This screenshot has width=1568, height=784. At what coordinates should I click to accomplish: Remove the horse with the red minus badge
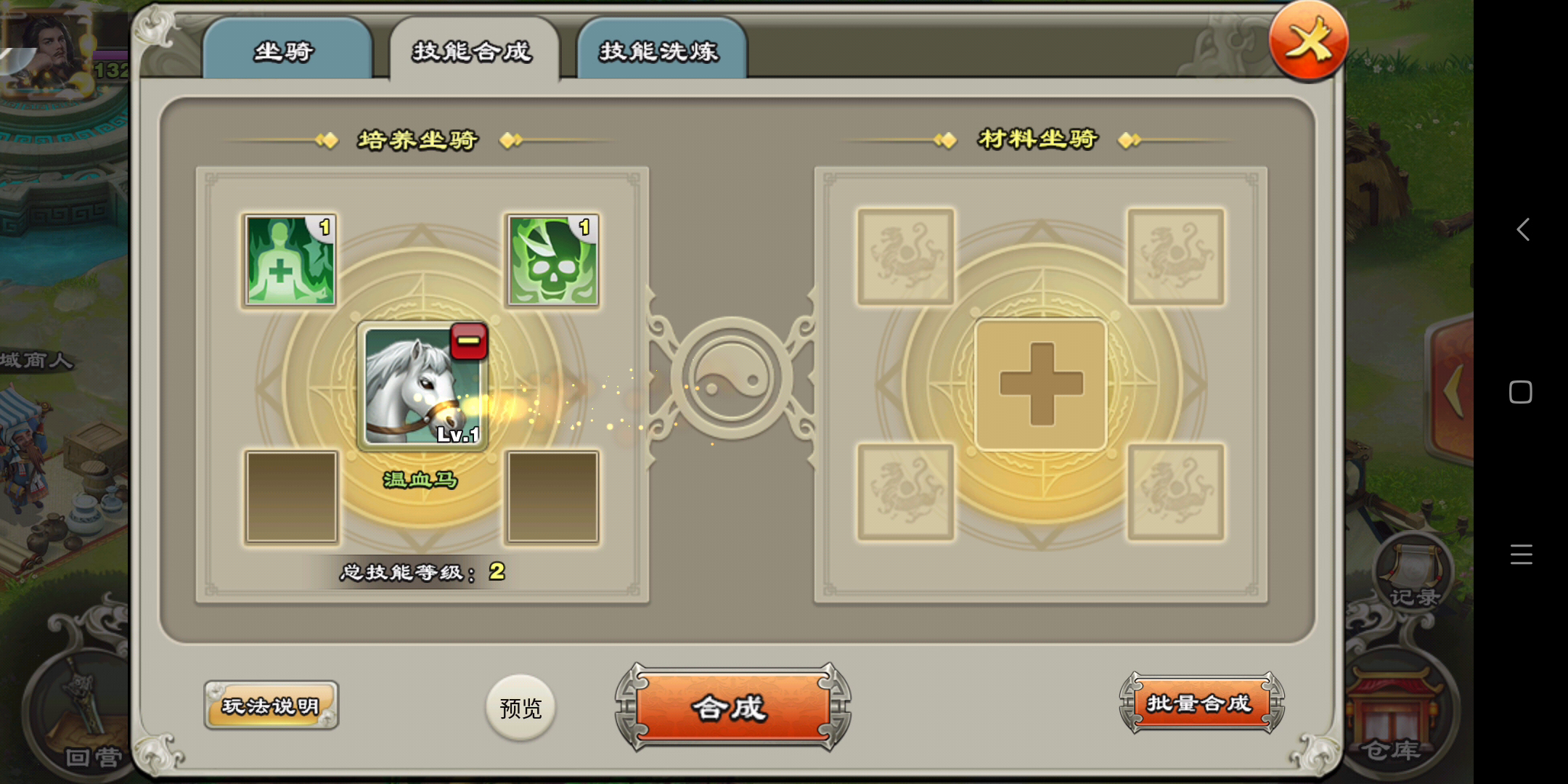point(469,341)
